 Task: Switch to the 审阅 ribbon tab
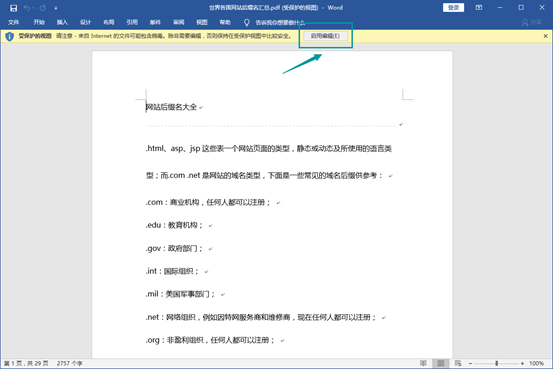pyautogui.click(x=178, y=22)
